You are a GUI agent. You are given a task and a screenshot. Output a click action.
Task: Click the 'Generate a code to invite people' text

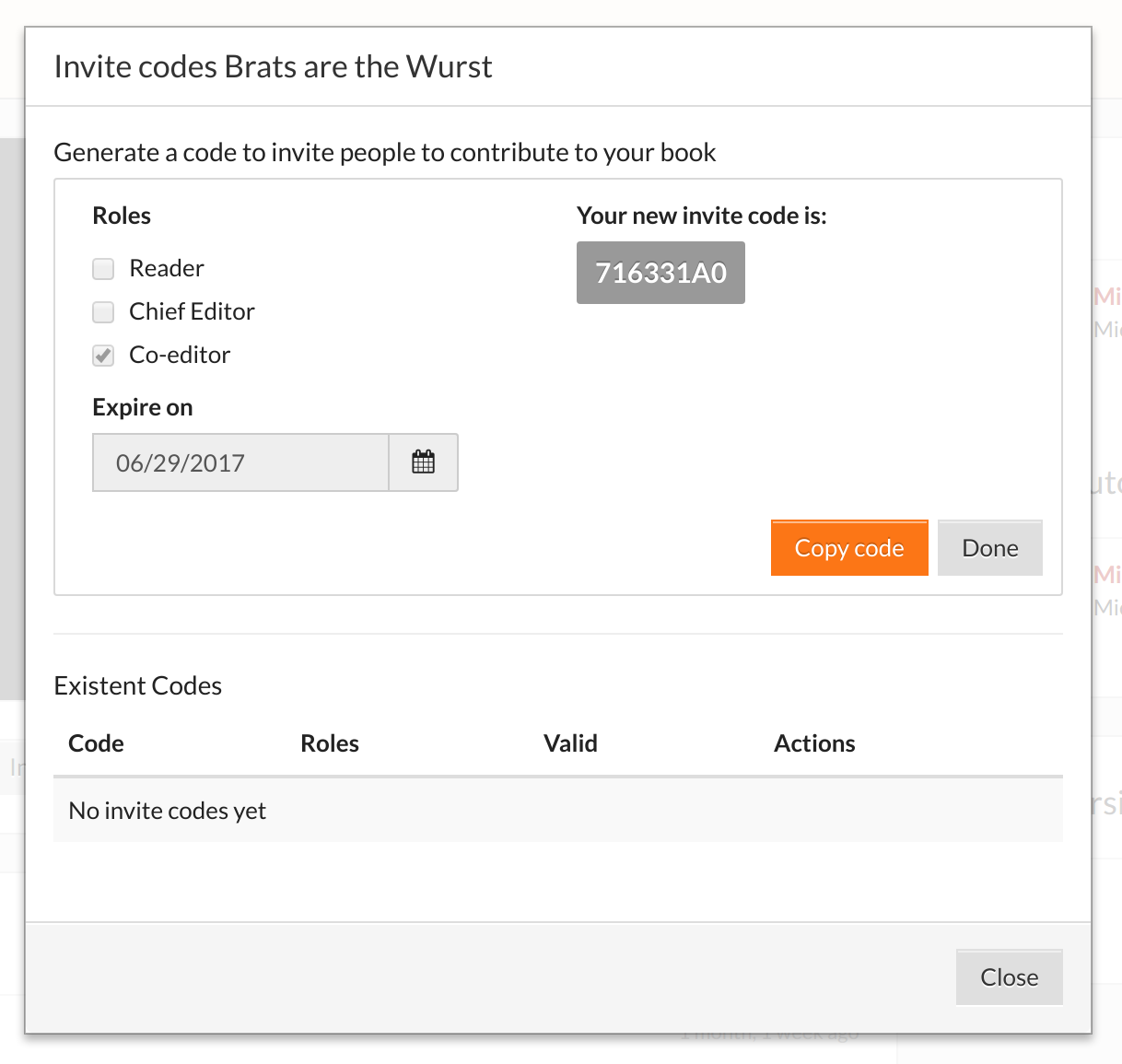click(385, 152)
